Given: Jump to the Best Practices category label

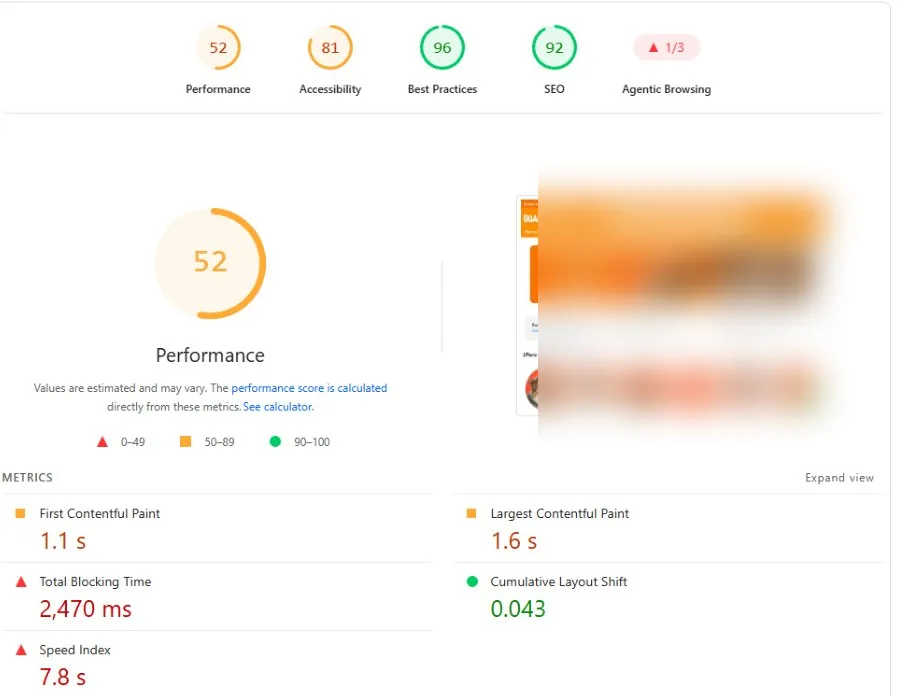Looking at the screenshot, I should click(x=442, y=89).
